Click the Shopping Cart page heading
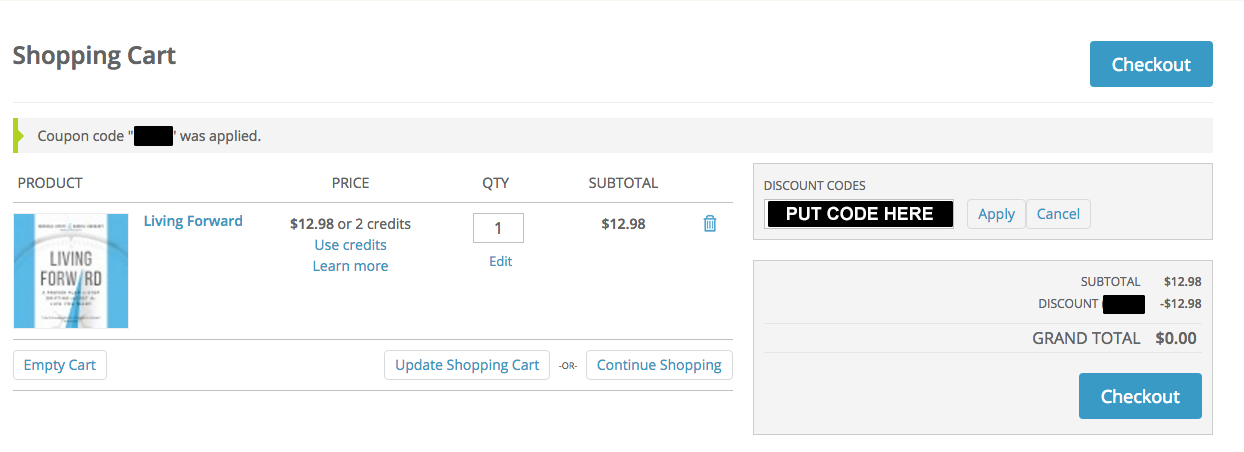 (x=94, y=55)
